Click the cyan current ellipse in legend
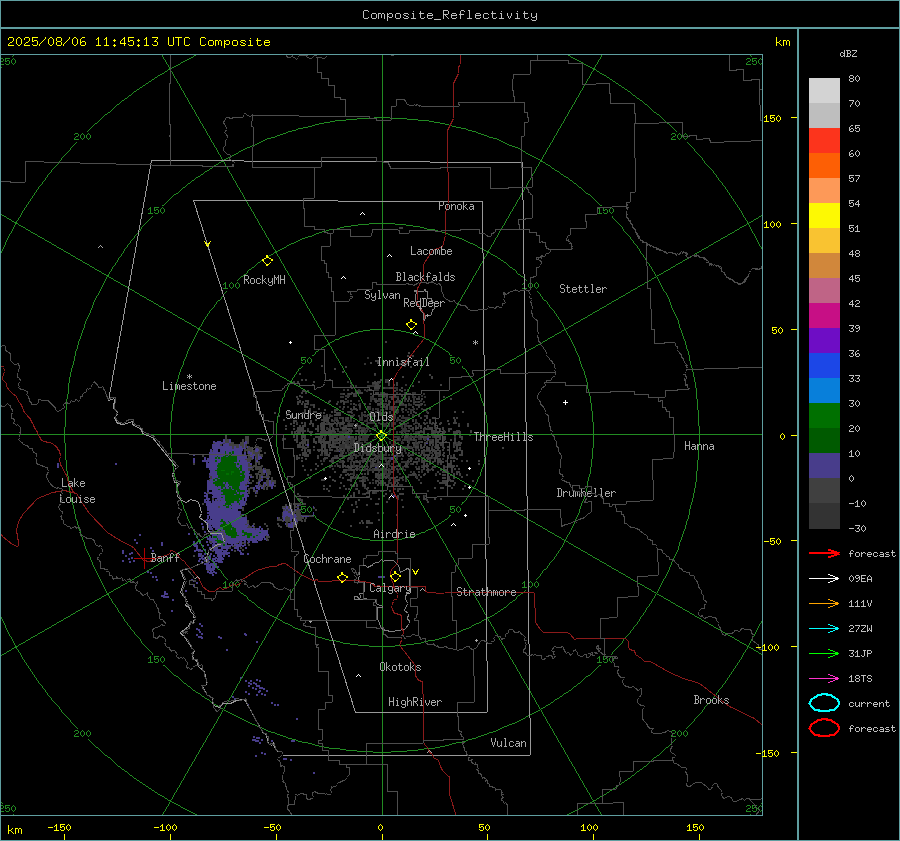The image size is (900, 841). click(x=824, y=703)
